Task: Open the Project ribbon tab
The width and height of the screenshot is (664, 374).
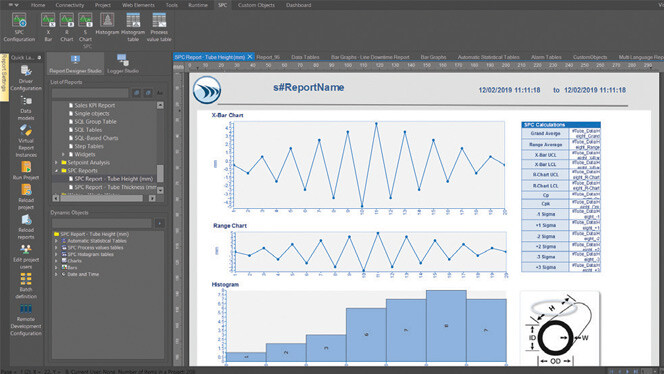Action: 102,5
